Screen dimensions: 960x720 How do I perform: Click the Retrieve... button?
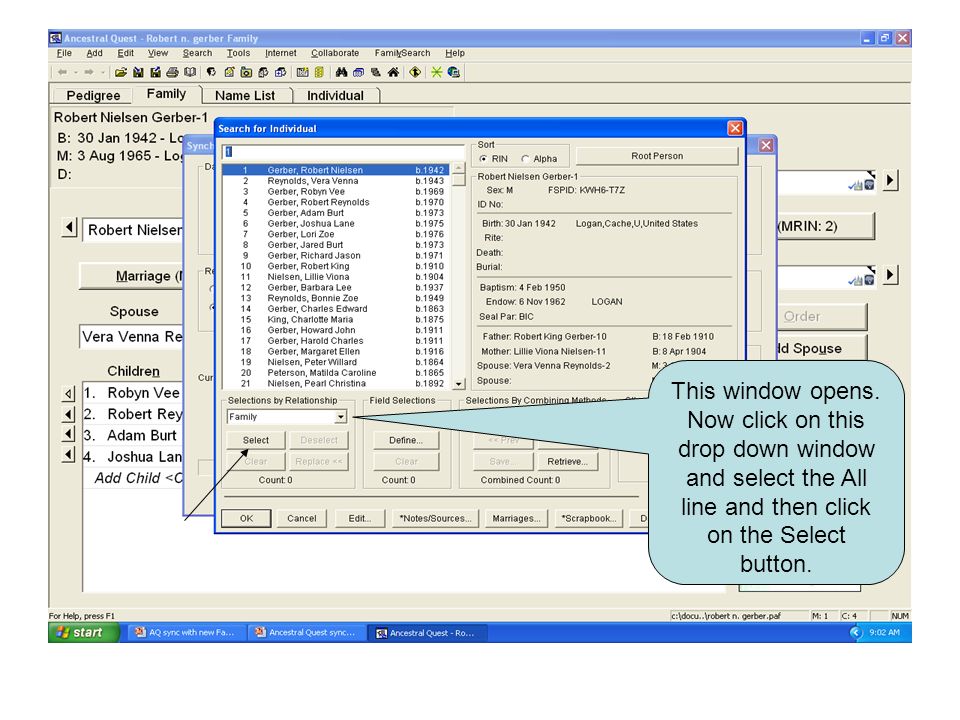[x=567, y=462]
